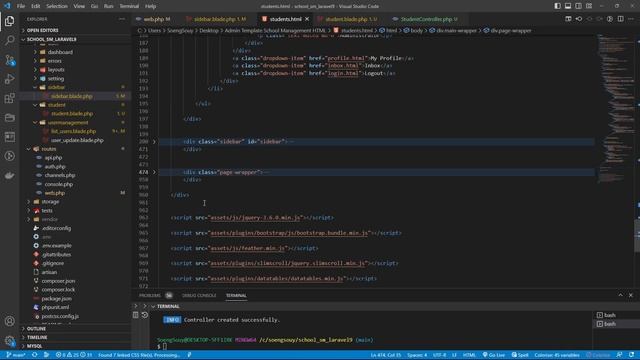Collapse the routes folder
The width and height of the screenshot is (640, 360).
click(49, 149)
